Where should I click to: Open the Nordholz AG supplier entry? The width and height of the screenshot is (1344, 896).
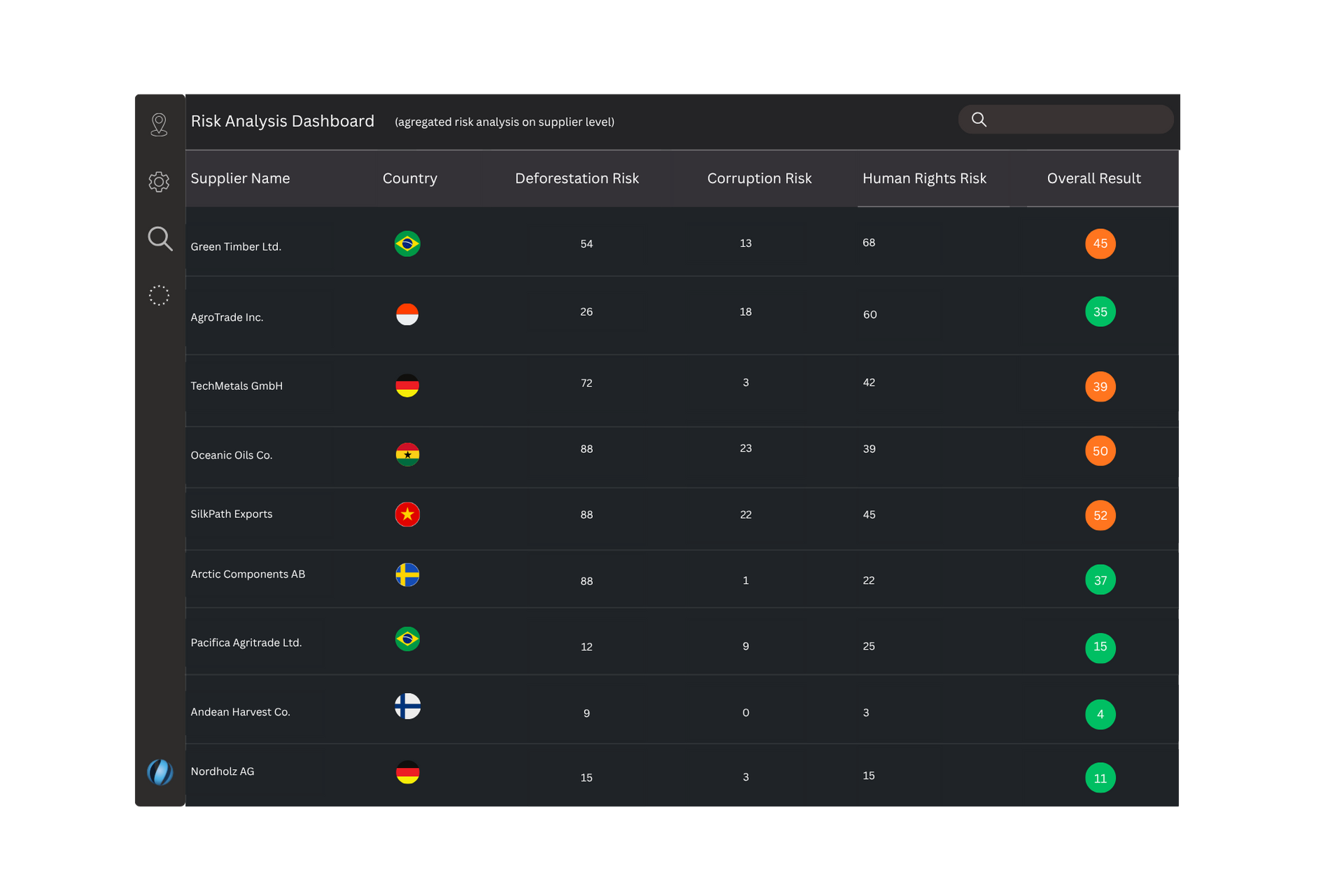tap(223, 771)
